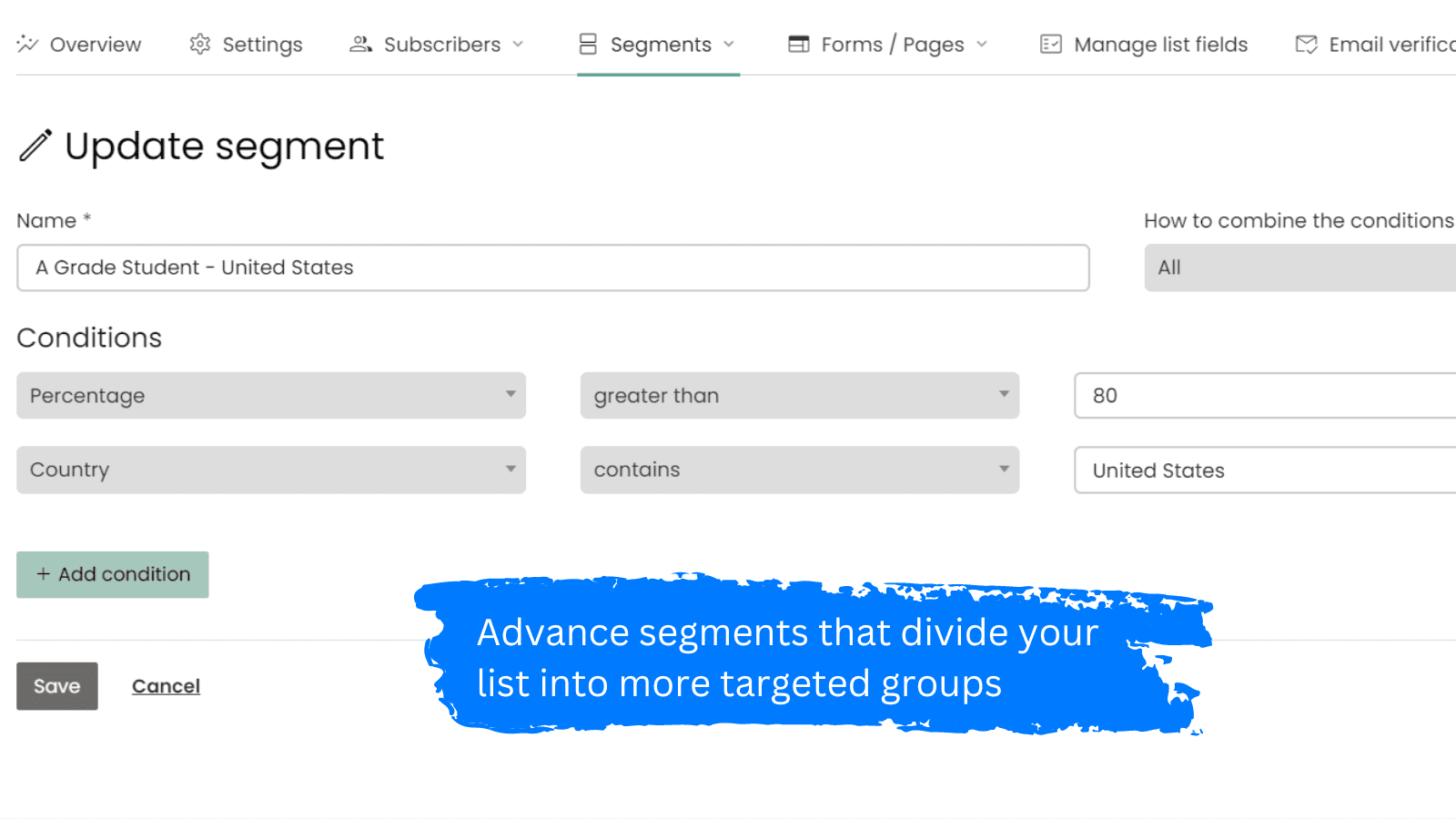Image resolution: width=1456 pixels, height=819 pixels.
Task: Open the All conditions combine dropdown
Action: (1299, 268)
